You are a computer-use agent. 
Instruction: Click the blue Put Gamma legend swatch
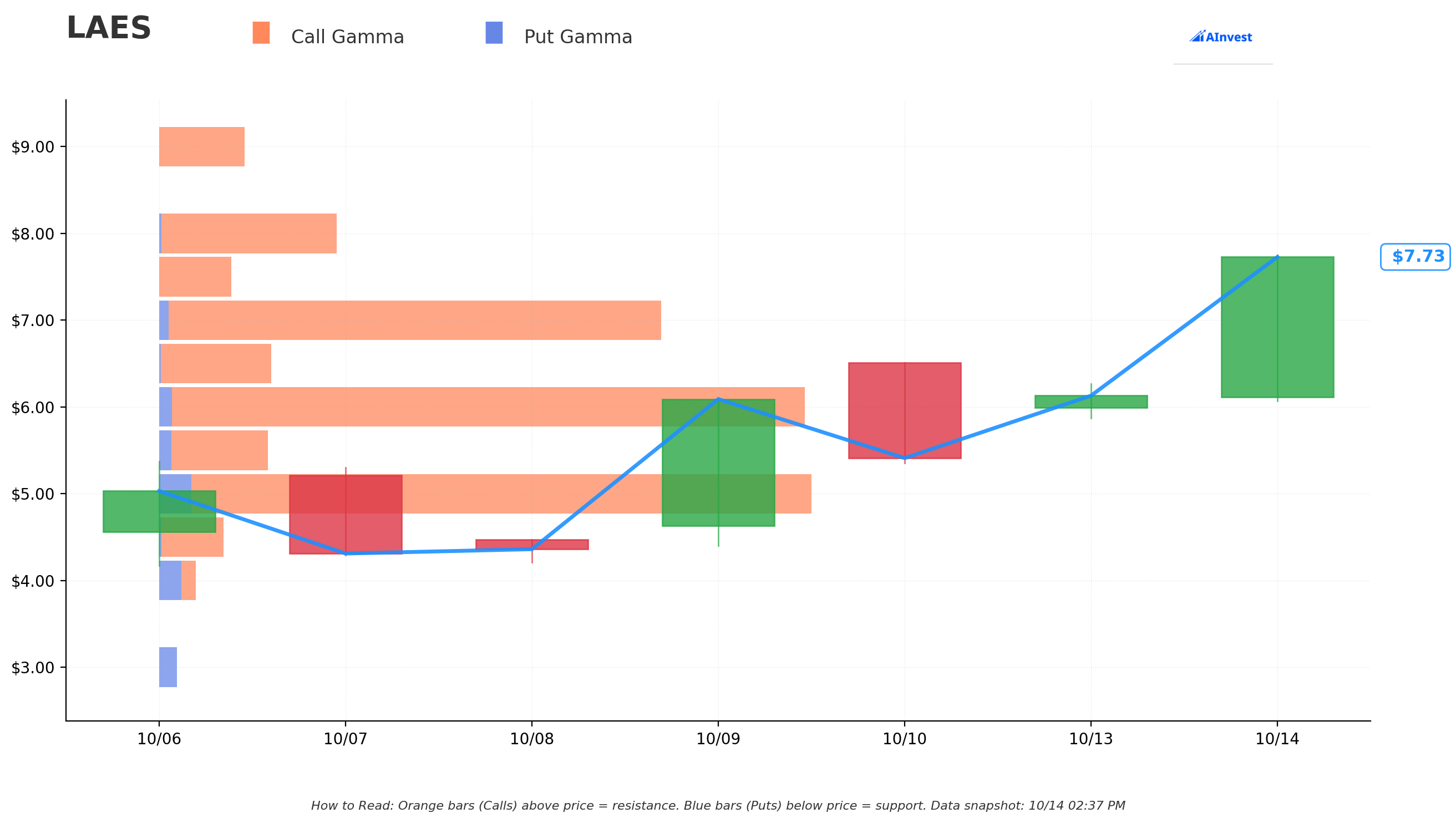tap(494, 33)
